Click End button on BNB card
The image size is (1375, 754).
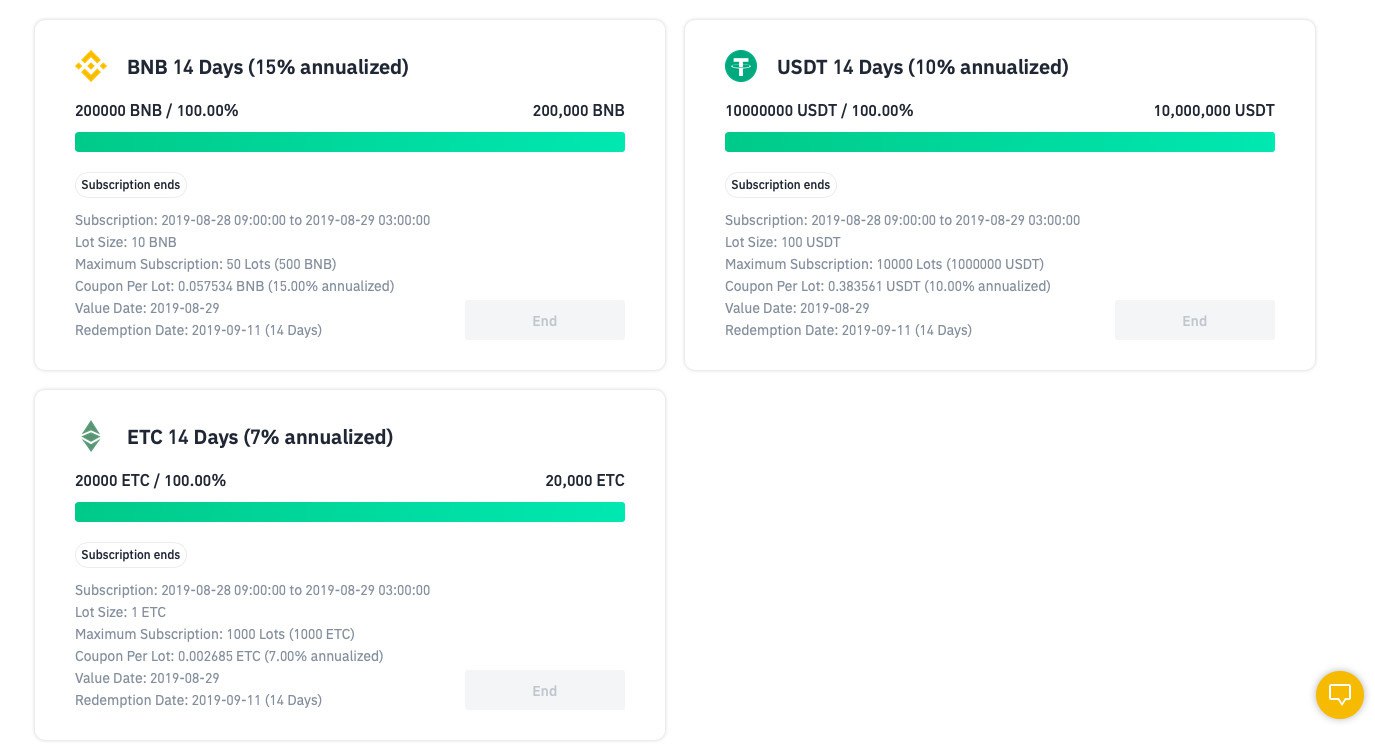[545, 320]
